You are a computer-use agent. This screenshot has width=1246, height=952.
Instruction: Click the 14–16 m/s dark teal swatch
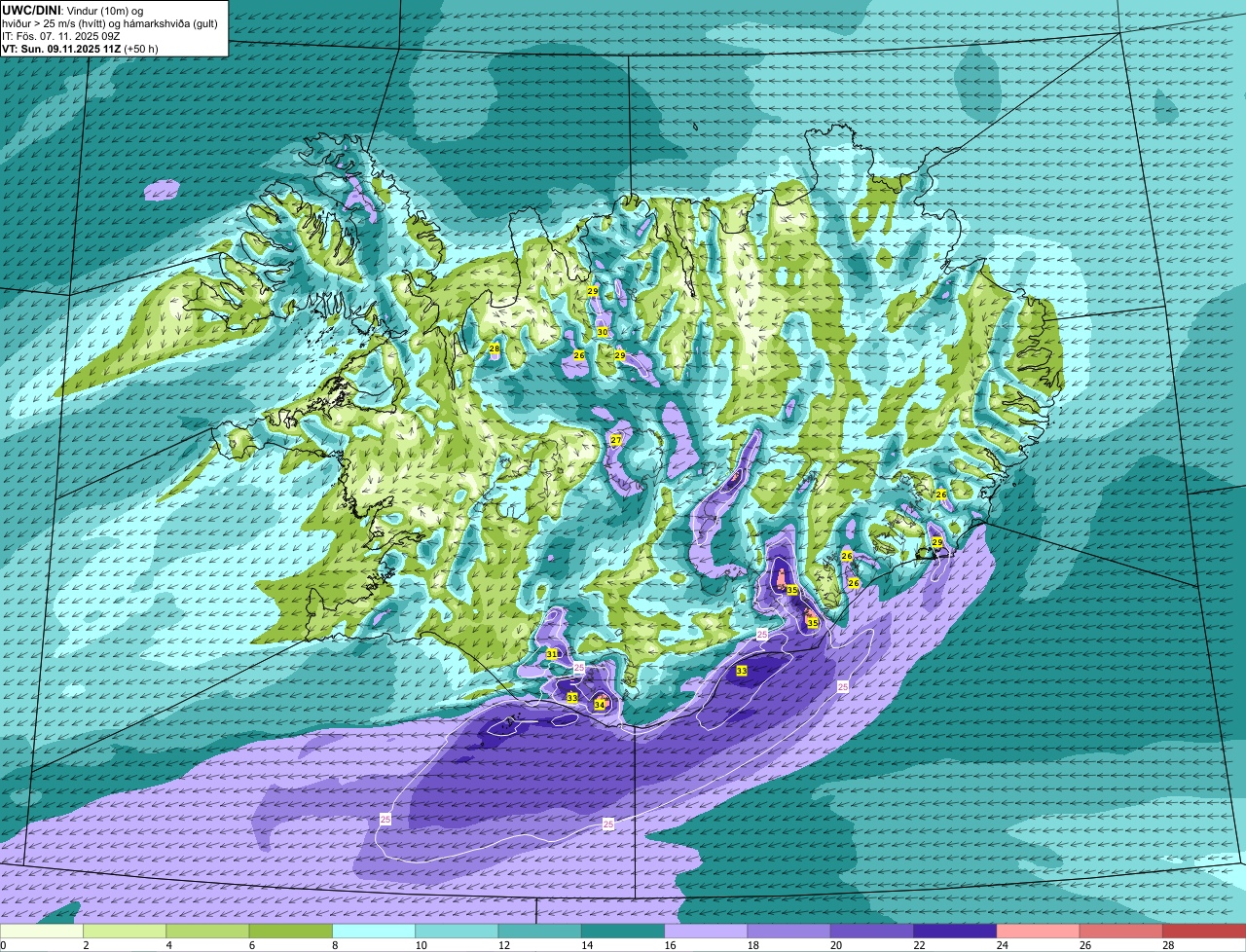pyautogui.click(x=623, y=931)
